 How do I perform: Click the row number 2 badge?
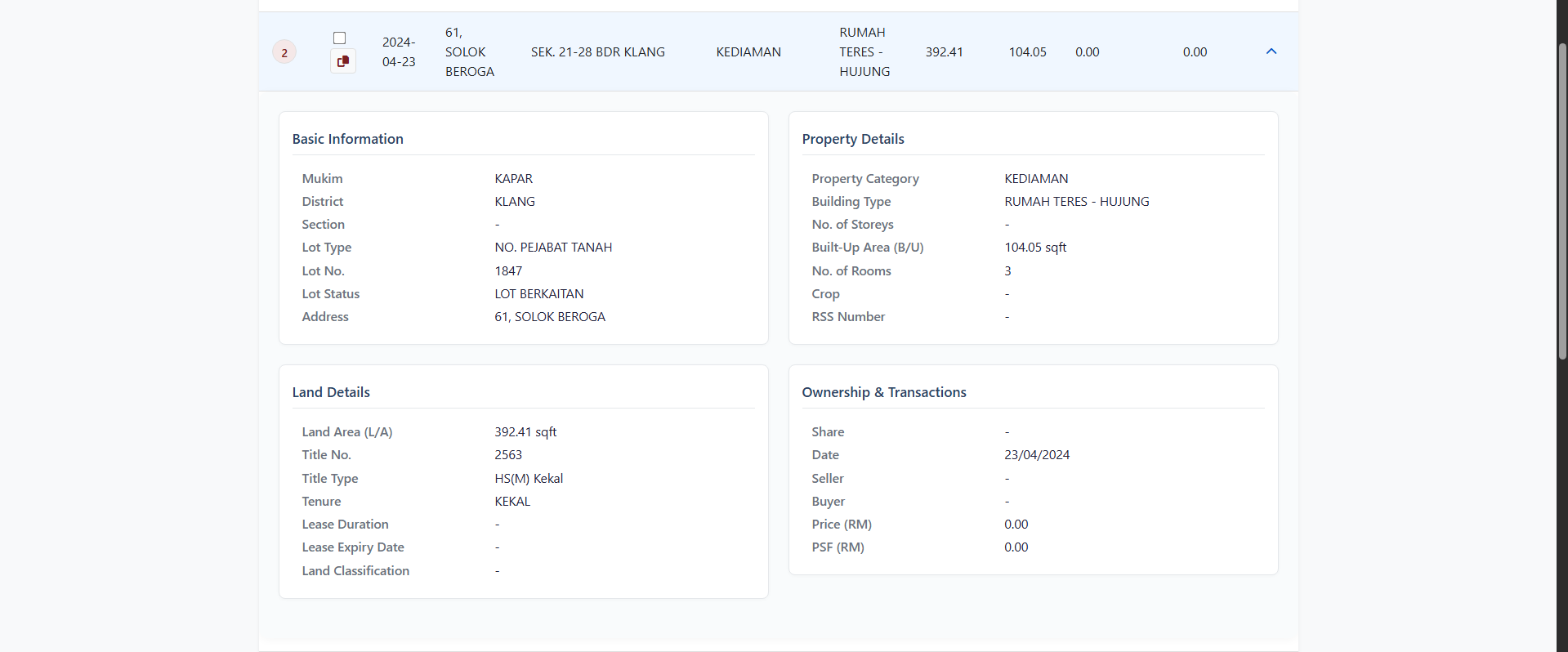point(284,53)
